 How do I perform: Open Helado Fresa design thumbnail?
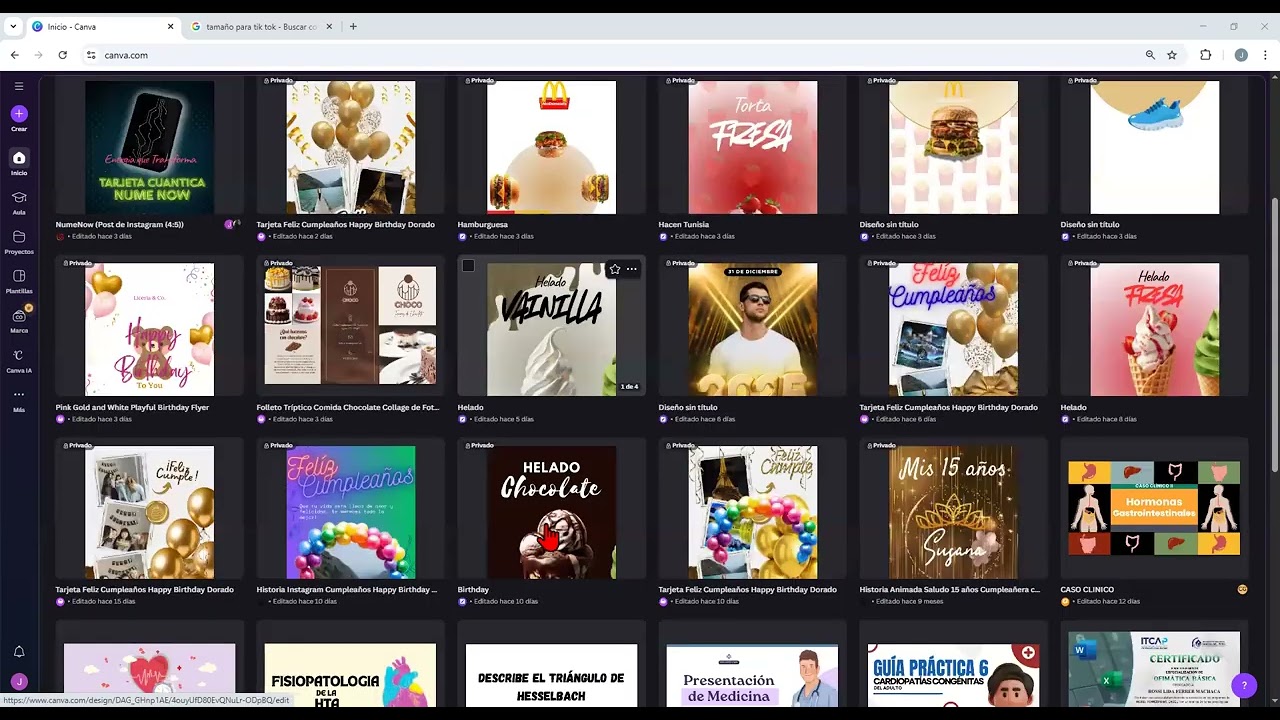[x=1154, y=330]
